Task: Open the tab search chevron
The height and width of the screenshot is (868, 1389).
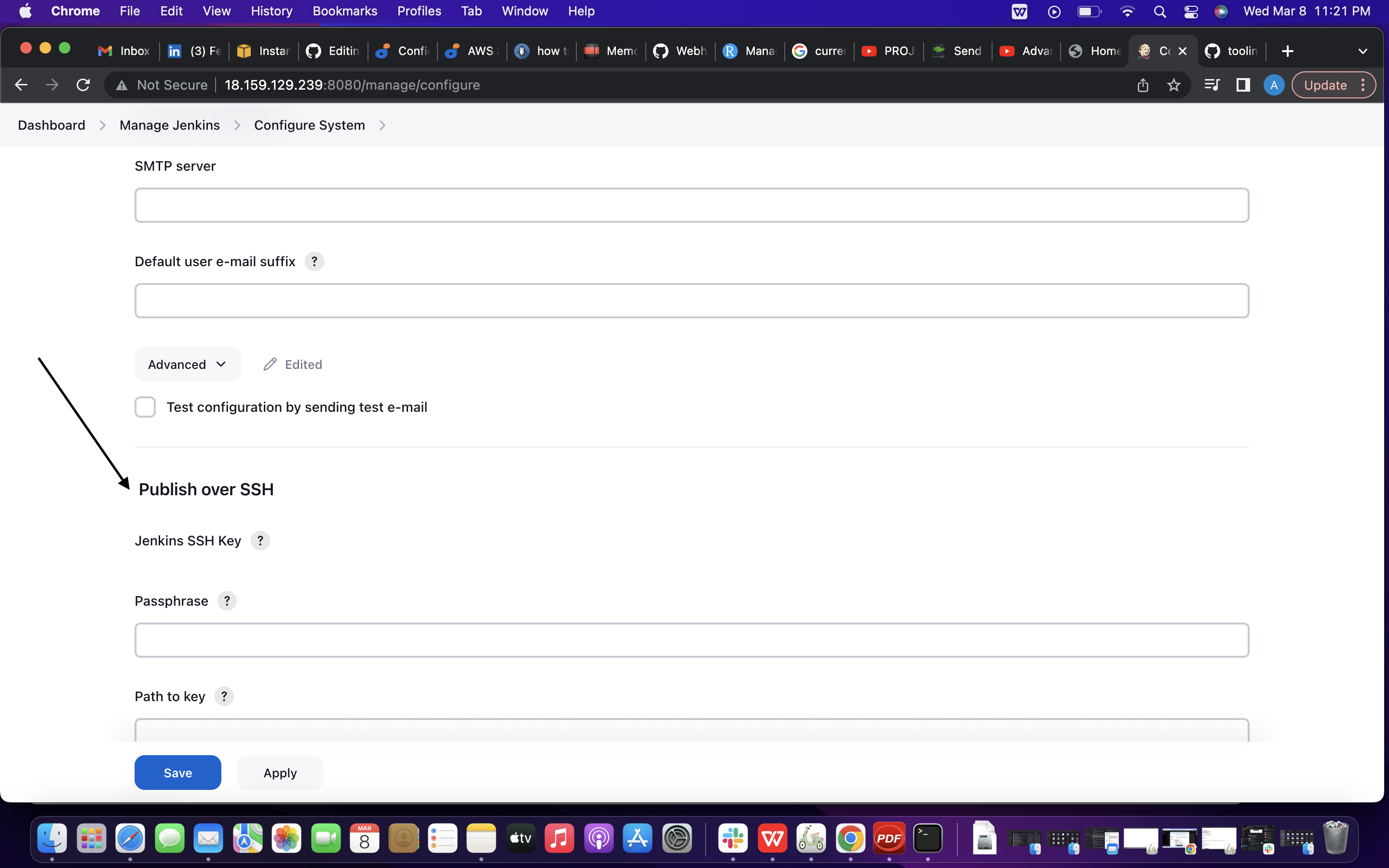Action: [1363, 51]
